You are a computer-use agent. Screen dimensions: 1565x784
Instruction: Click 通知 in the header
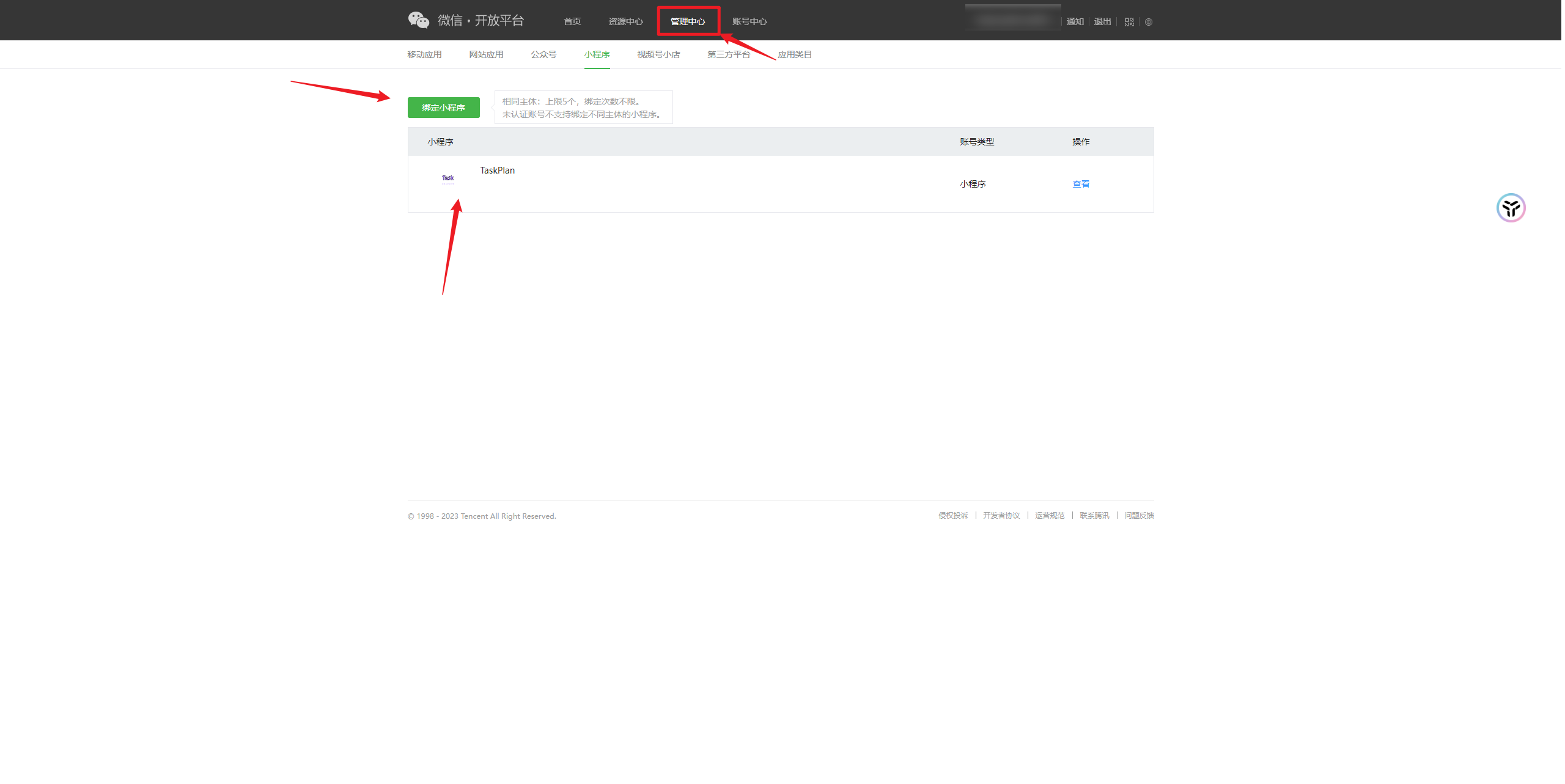coord(1075,21)
